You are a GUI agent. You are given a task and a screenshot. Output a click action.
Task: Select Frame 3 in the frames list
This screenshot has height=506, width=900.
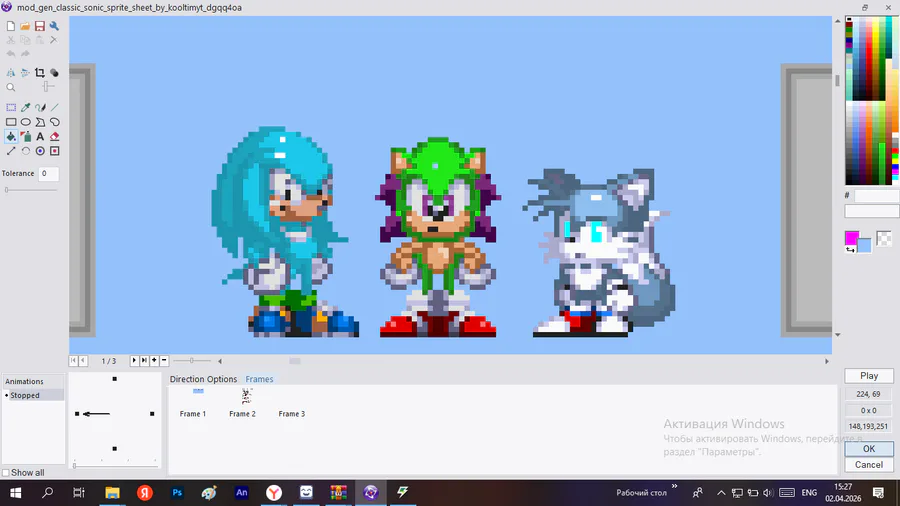click(x=292, y=414)
